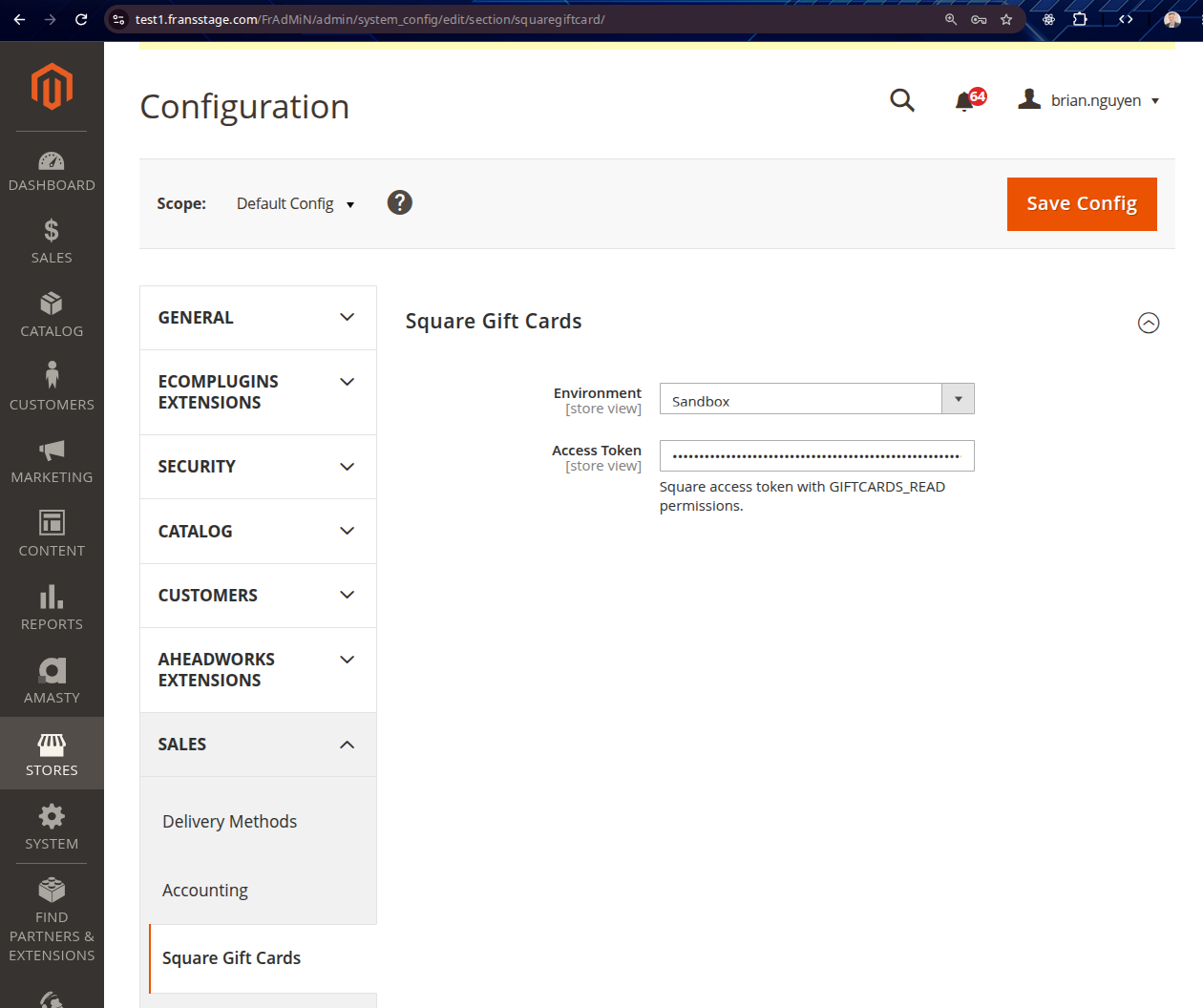
Task: Open the Reports menu in the sidebar
Action: click(x=52, y=608)
